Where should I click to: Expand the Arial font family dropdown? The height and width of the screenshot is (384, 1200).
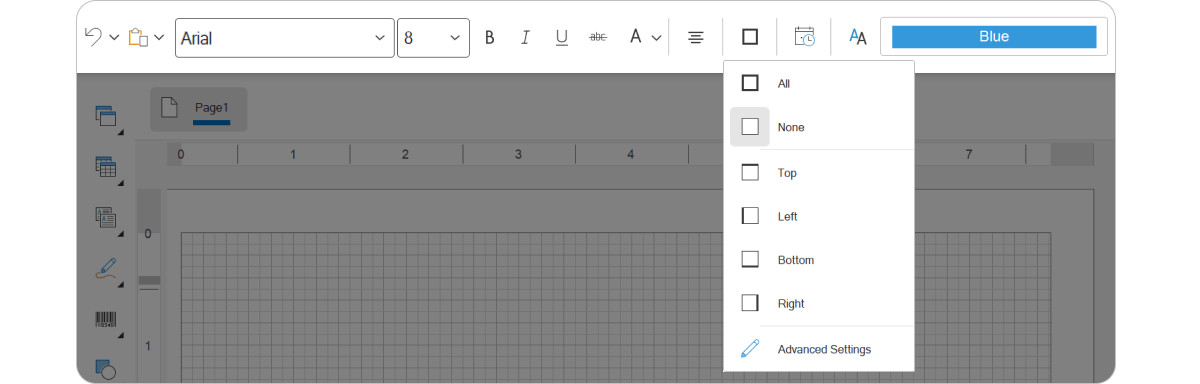pyautogui.click(x=285, y=38)
